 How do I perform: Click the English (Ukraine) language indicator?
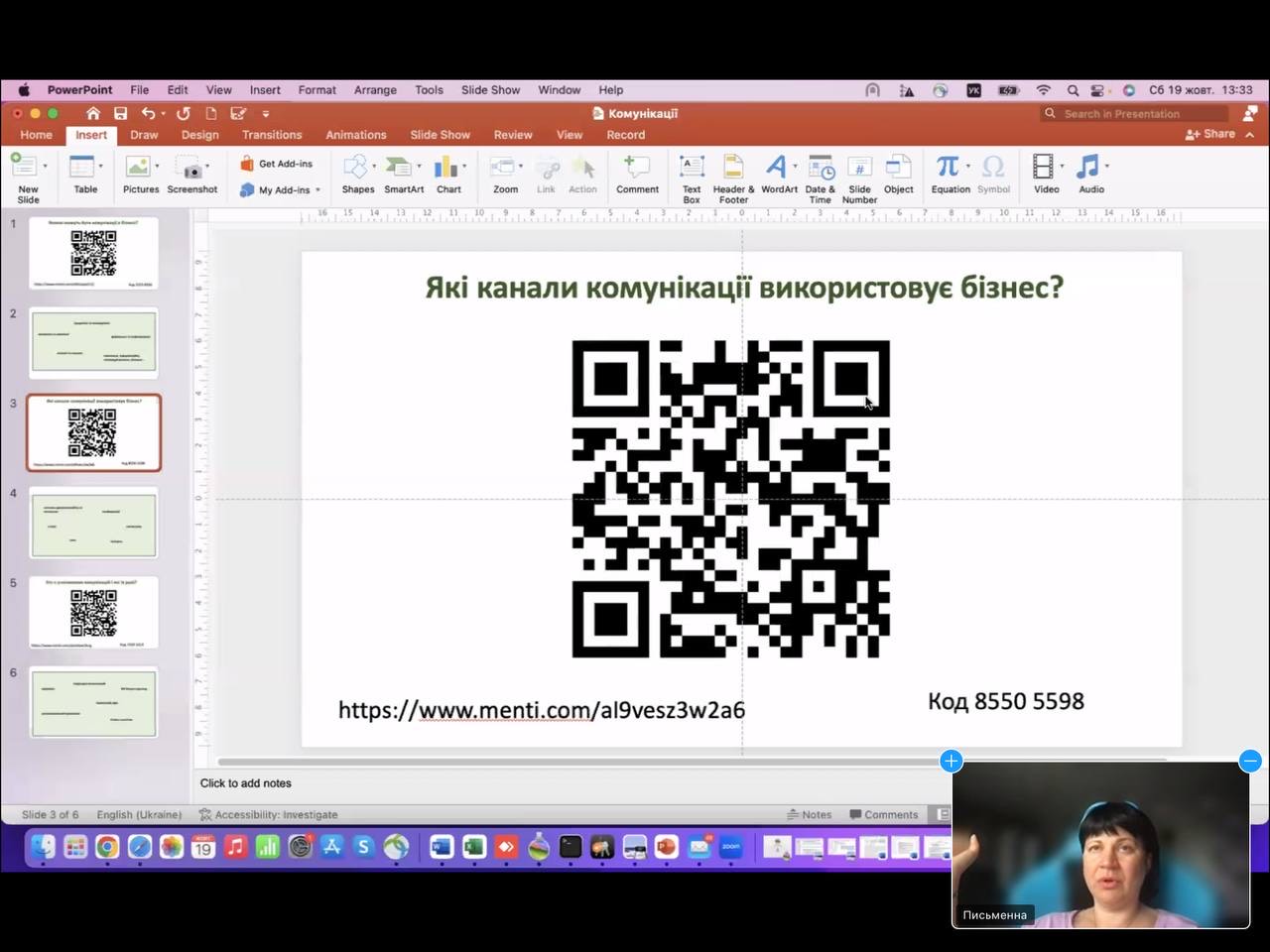point(139,814)
